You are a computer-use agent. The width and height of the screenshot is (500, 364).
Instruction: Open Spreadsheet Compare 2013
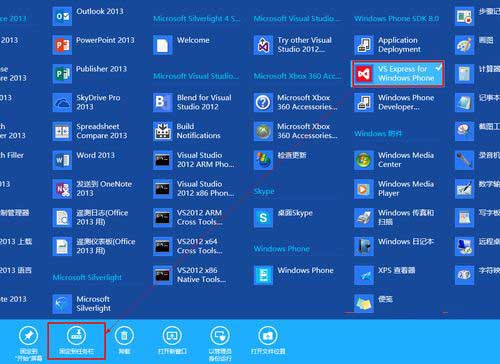click(90, 131)
